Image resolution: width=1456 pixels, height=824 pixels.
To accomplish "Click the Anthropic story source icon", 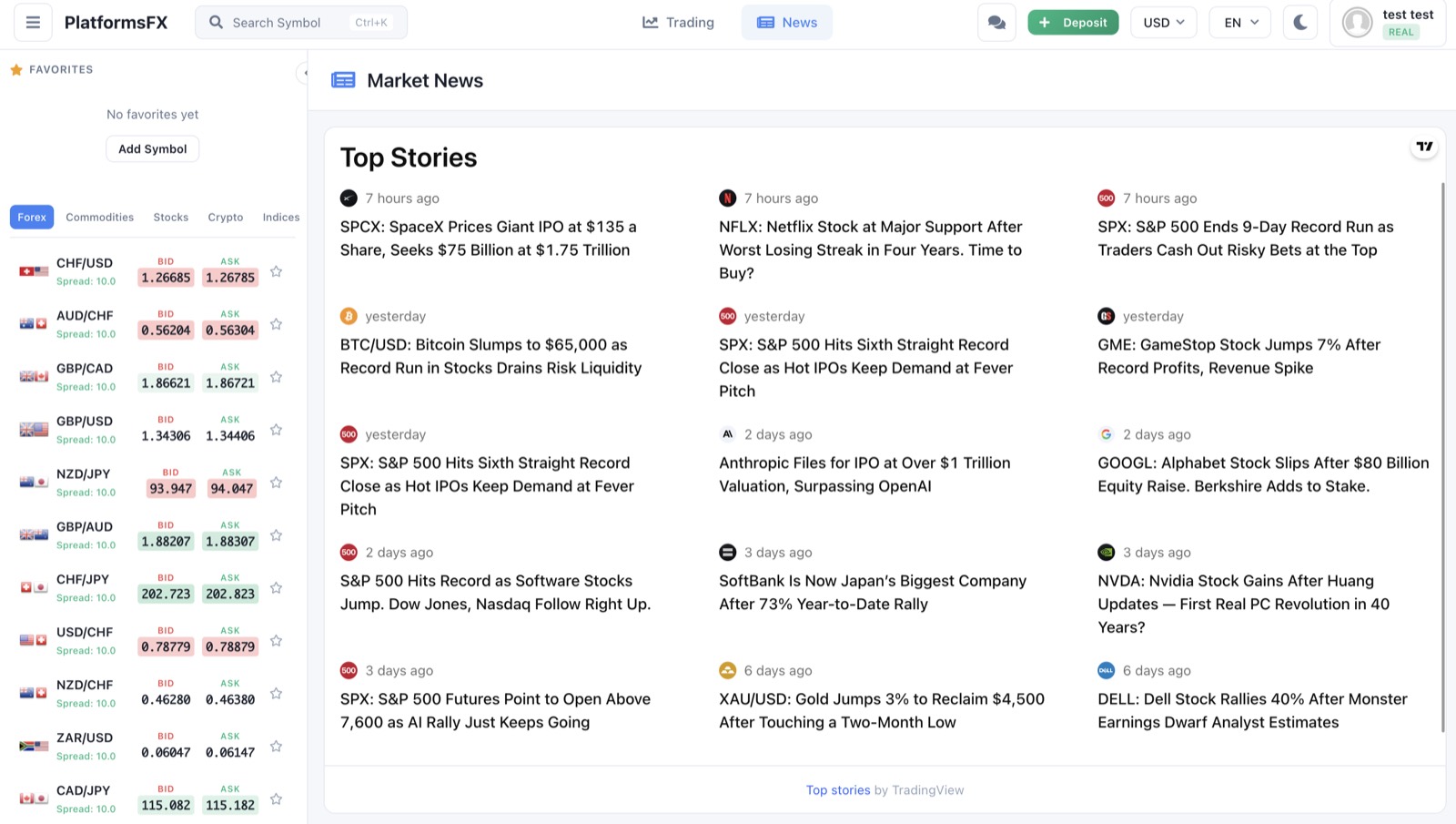I will (727, 434).
